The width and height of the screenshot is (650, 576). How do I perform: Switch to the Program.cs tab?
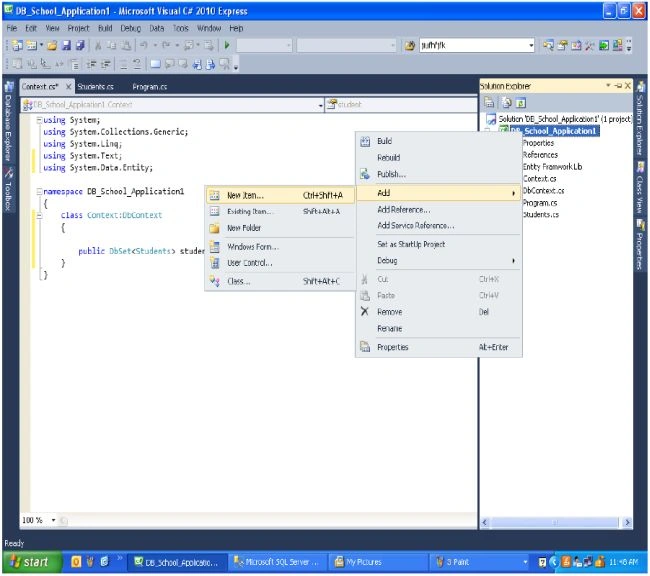(x=150, y=87)
